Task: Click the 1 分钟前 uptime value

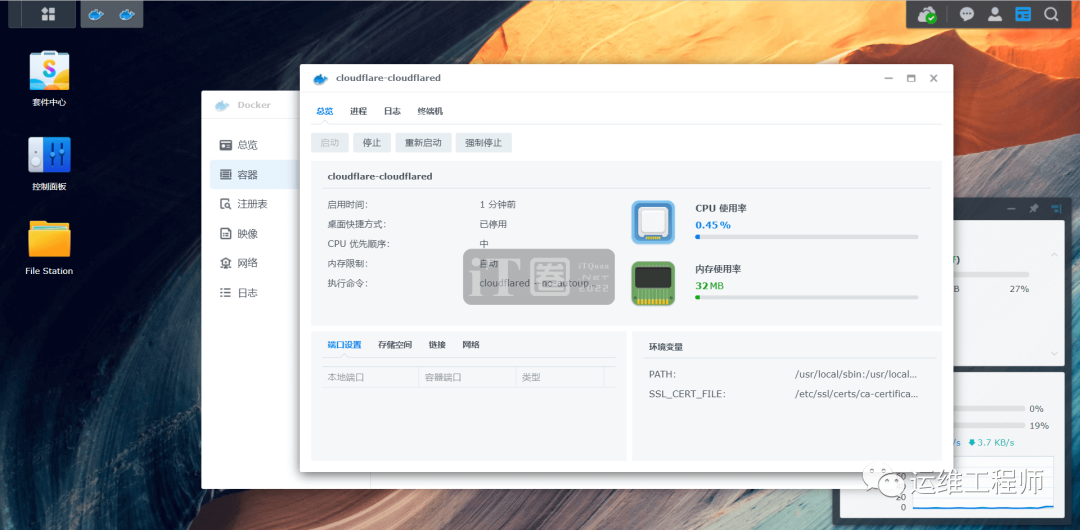Action: (497, 205)
